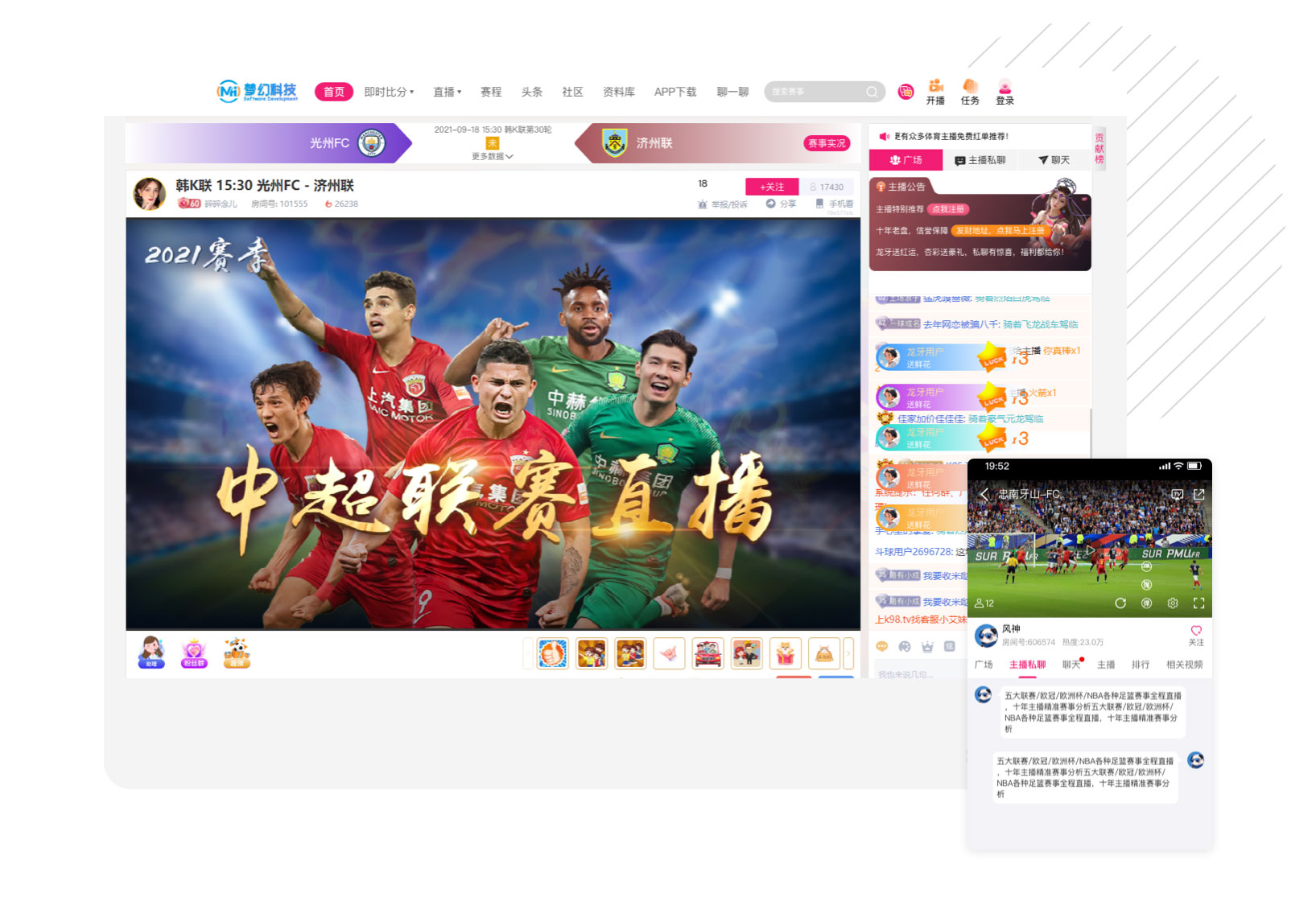Click the crown icon in chat toolbar
This screenshot has height=918, width=1316.
(927, 646)
